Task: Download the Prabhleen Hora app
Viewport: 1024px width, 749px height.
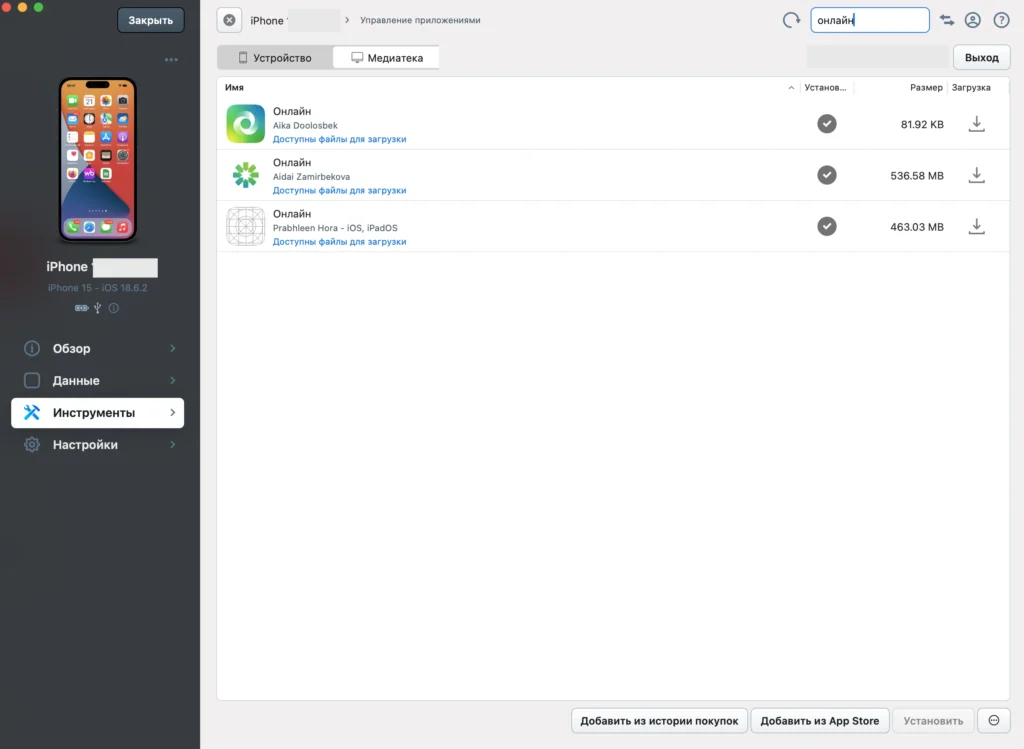Action: pyautogui.click(x=976, y=226)
